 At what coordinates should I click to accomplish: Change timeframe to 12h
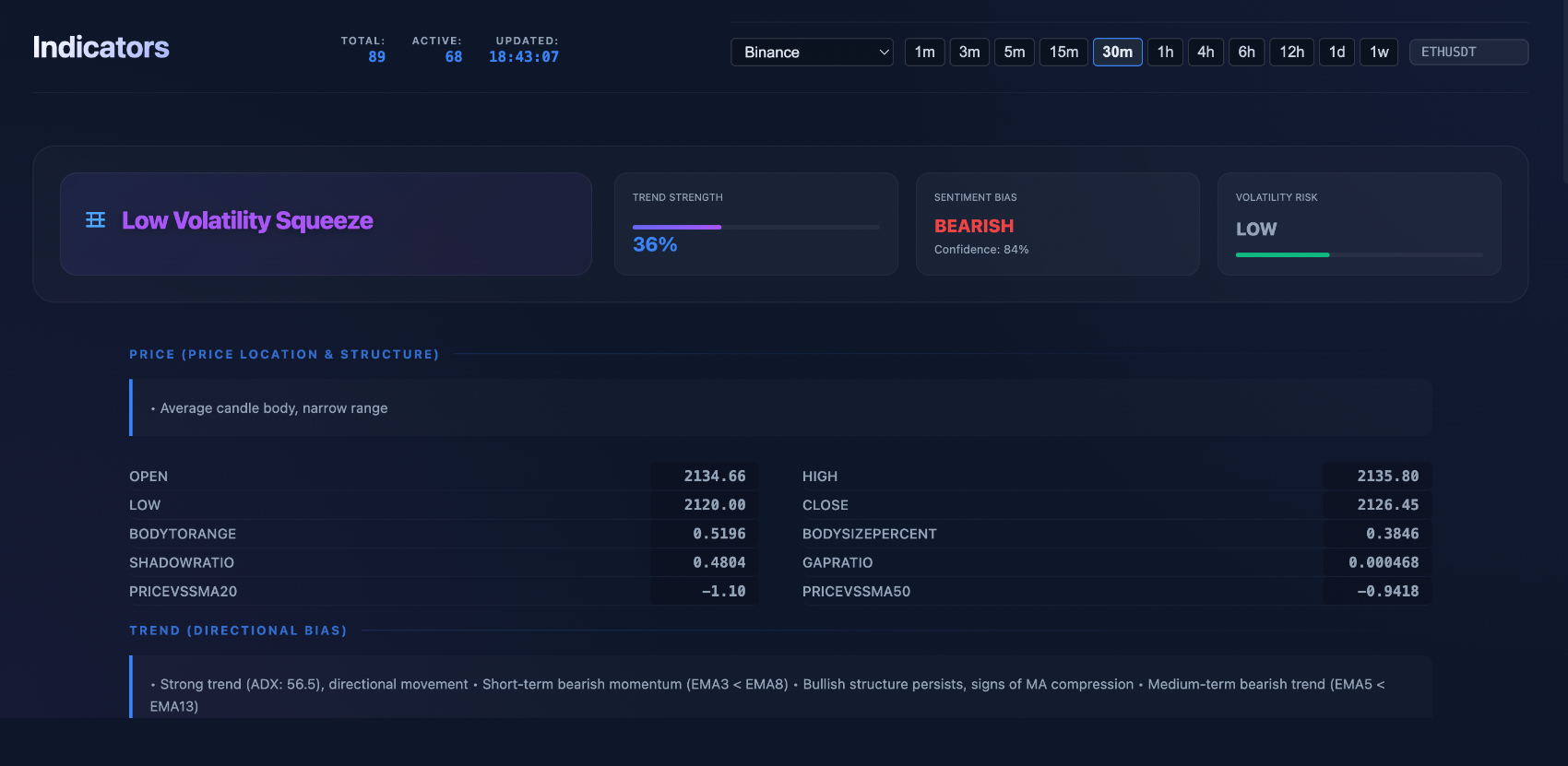click(1291, 53)
